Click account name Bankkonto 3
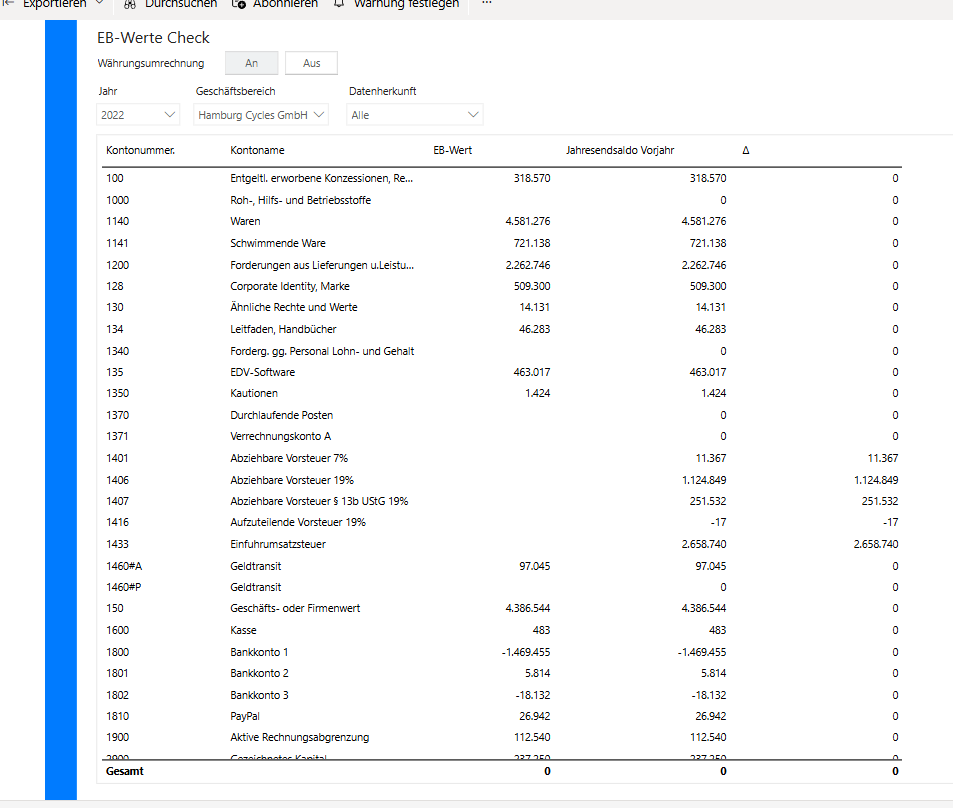 (259, 695)
